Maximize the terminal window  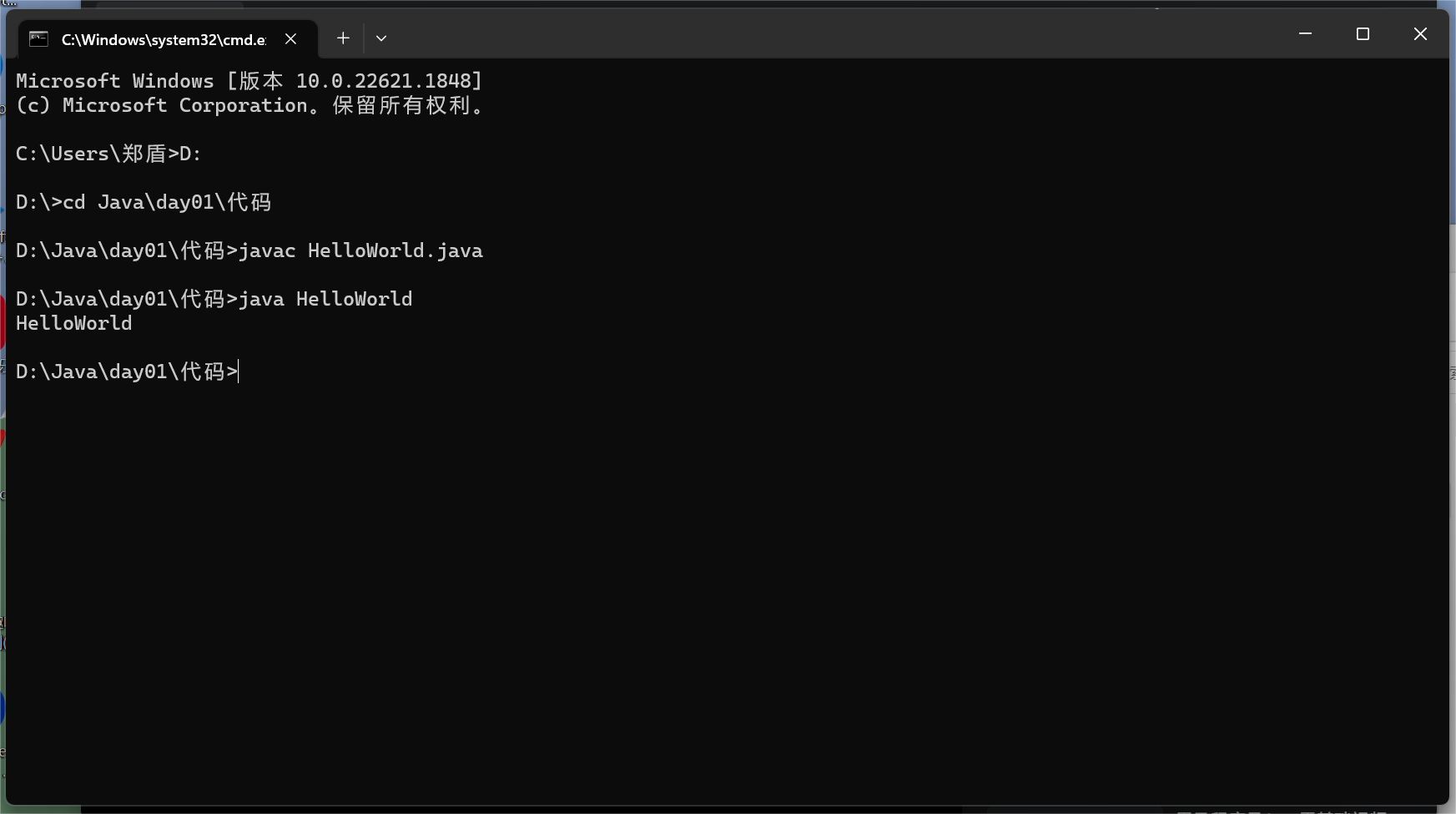point(1363,34)
